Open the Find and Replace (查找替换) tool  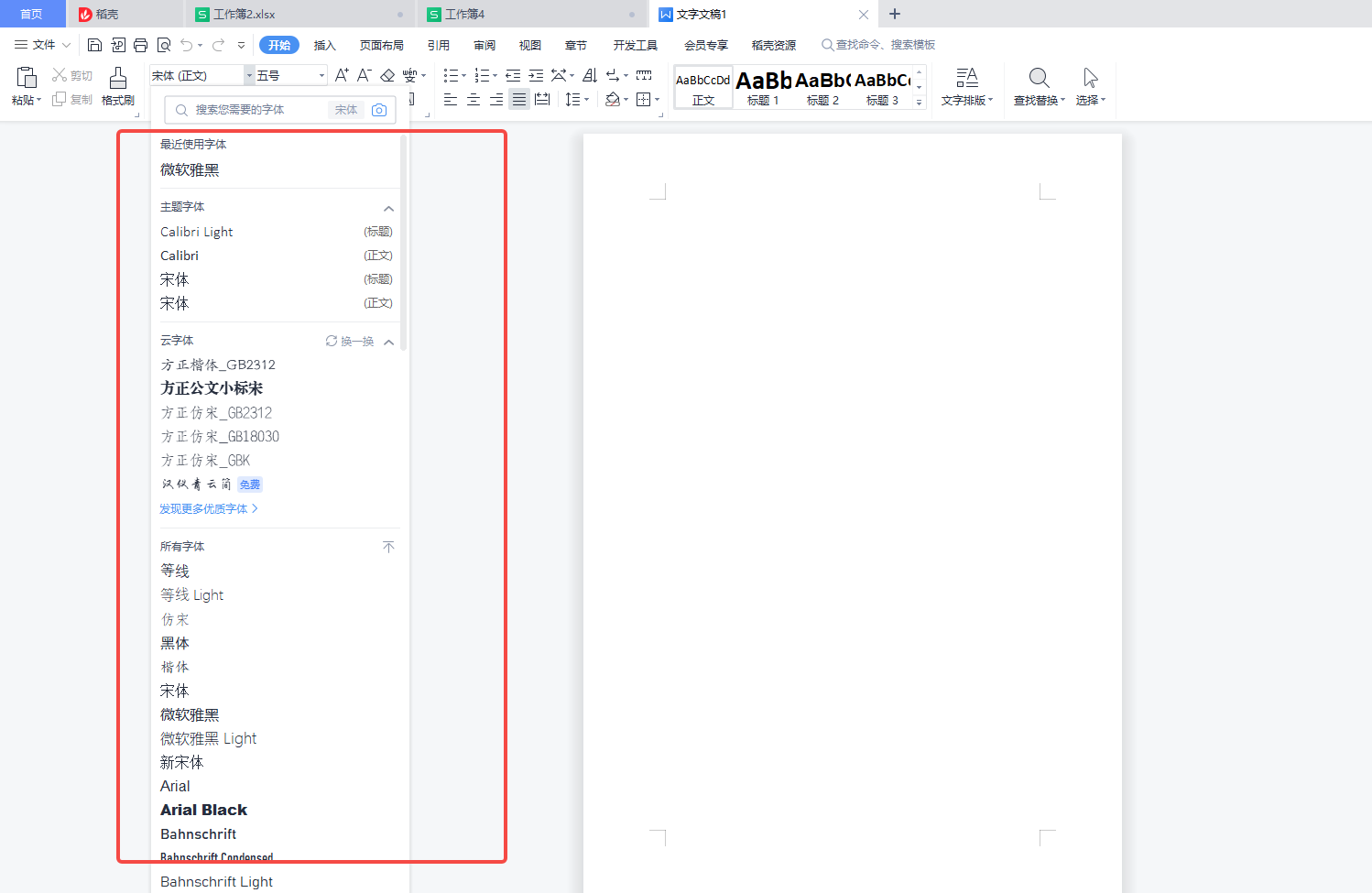click(1039, 86)
